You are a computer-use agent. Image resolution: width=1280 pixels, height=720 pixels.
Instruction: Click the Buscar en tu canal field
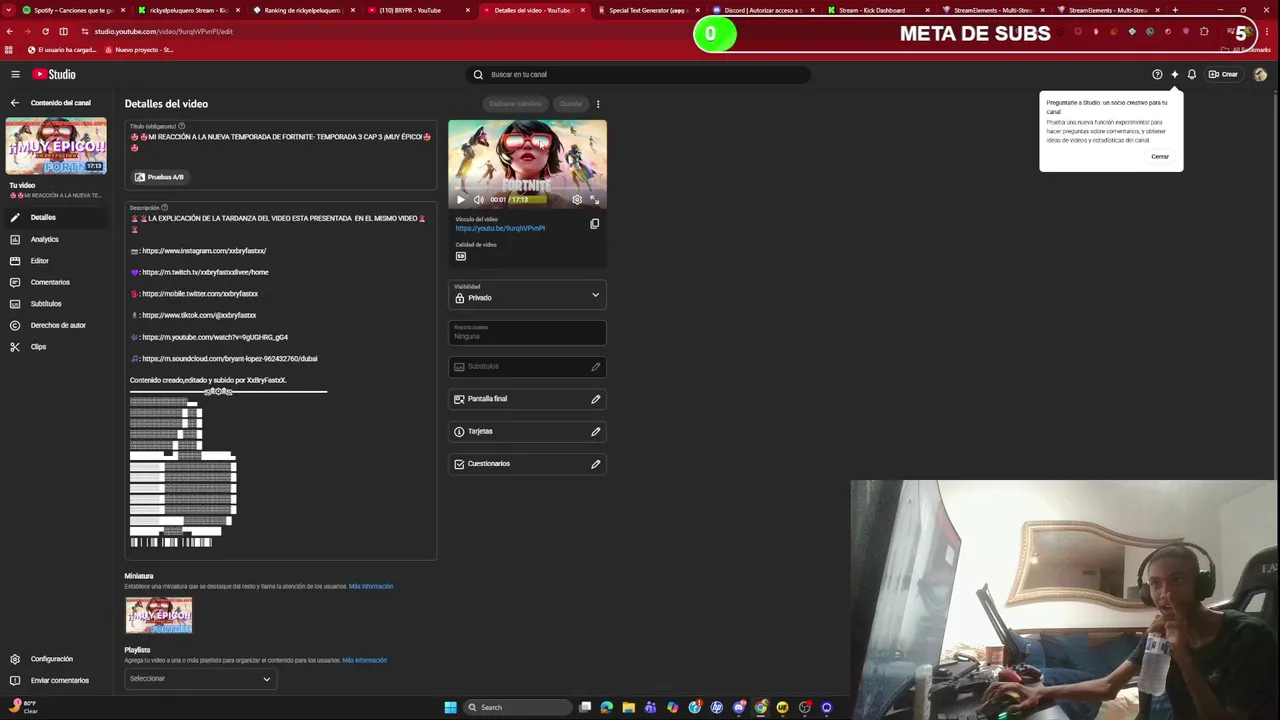point(640,74)
